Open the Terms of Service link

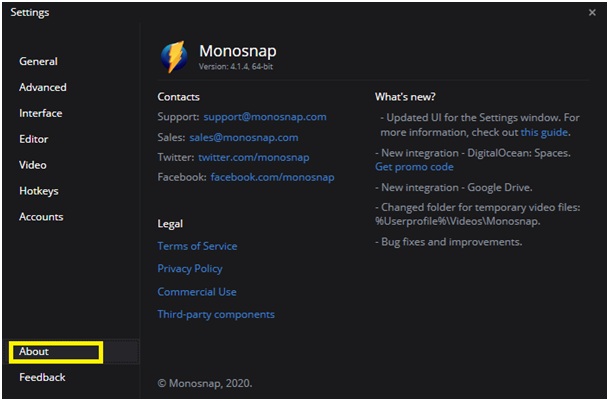pyautogui.click(x=197, y=246)
